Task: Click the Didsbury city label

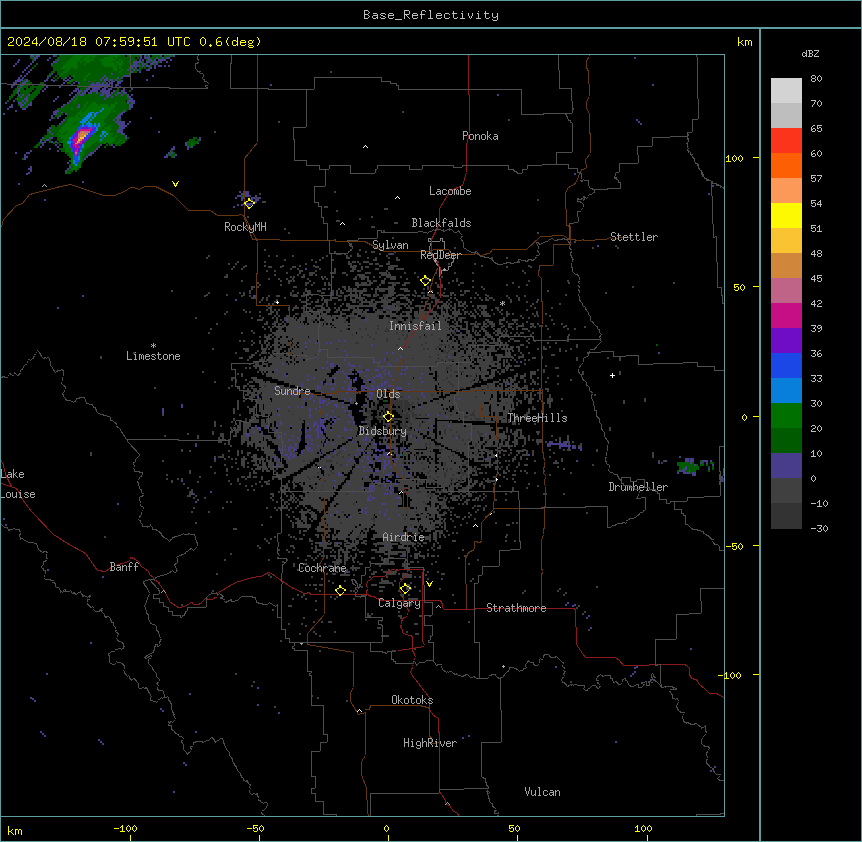Action: [x=383, y=431]
